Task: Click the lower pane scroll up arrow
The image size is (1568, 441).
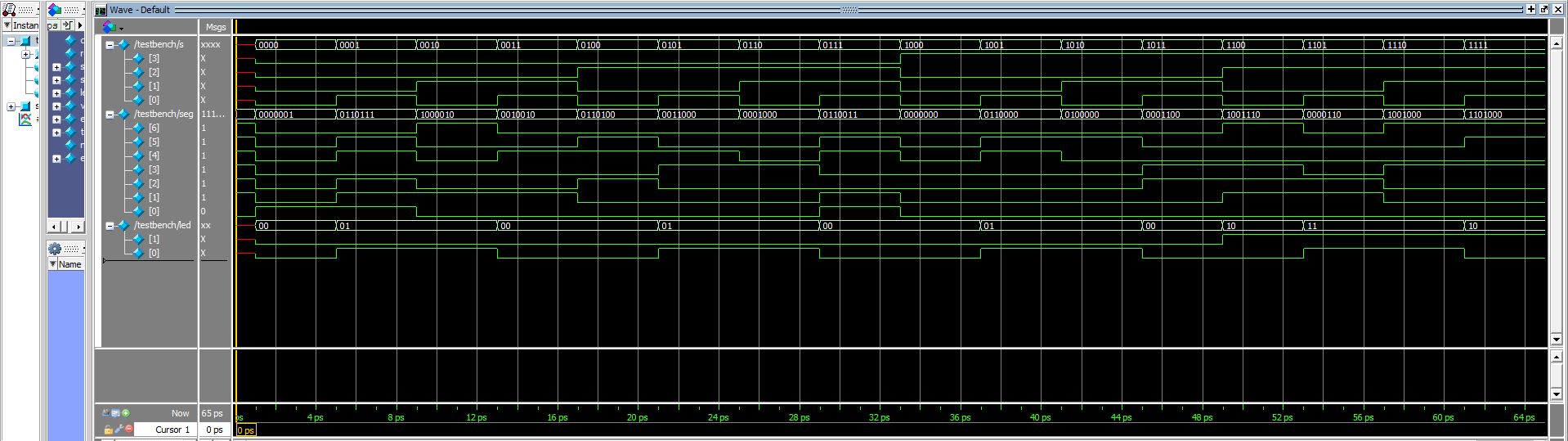Action: 1557,358
